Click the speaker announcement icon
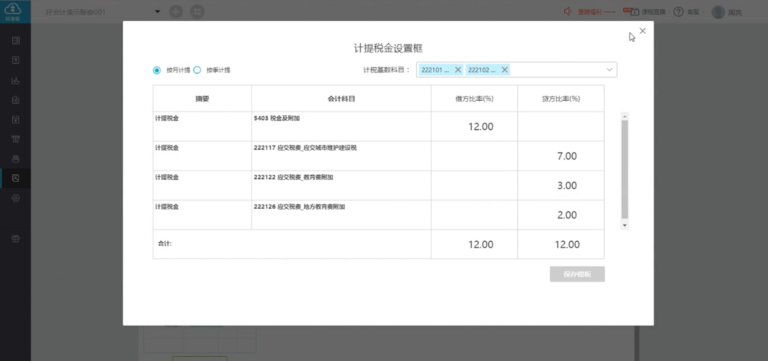Image resolution: width=768 pixels, height=361 pixels. click(568, 11)
